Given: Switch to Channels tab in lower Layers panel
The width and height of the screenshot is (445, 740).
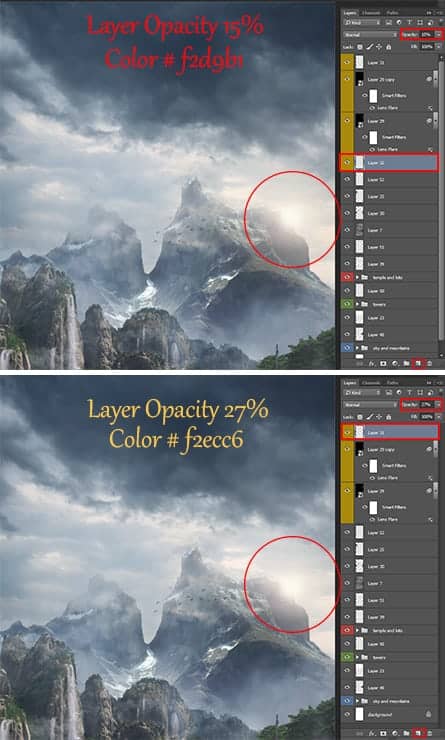Looking at the screenshot, I should [371, 383].
